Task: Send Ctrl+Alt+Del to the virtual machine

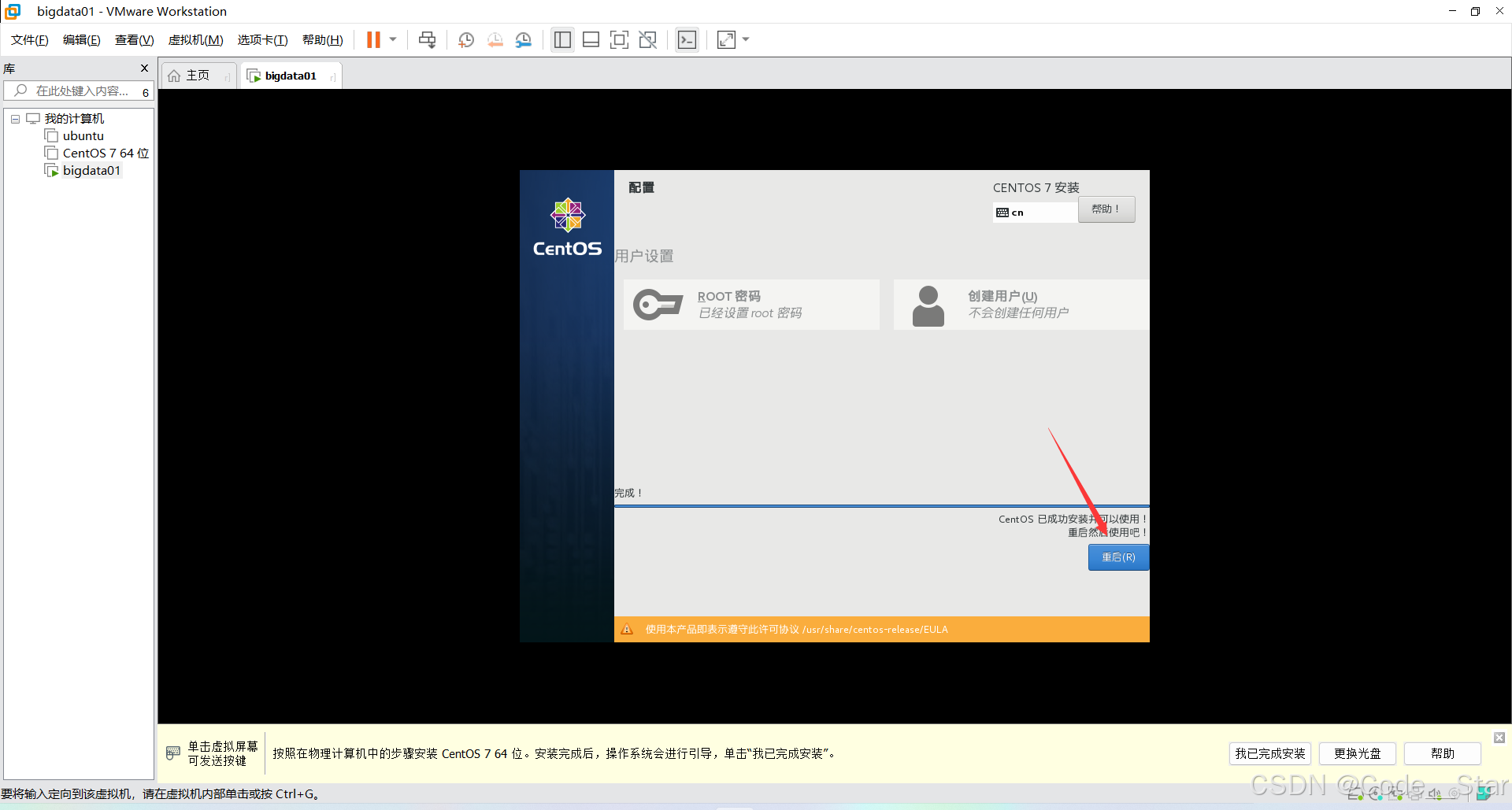Action: [427, 40]
